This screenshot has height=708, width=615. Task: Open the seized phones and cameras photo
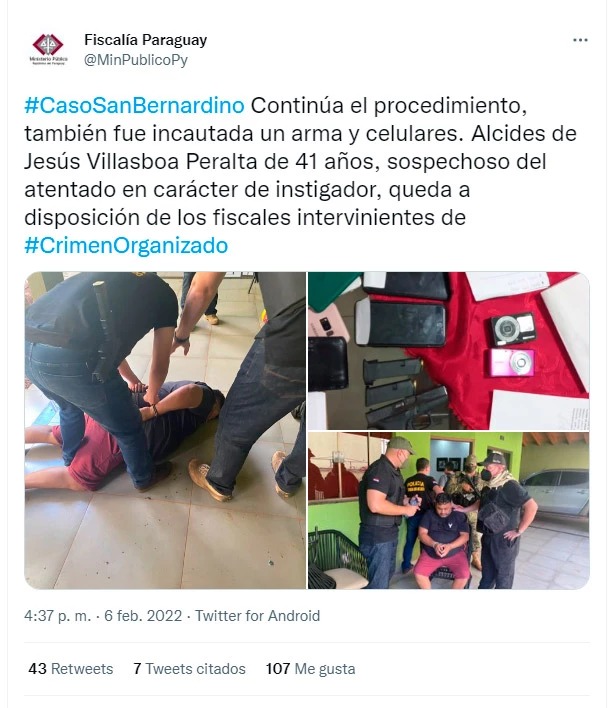click(x=449, y=351)
